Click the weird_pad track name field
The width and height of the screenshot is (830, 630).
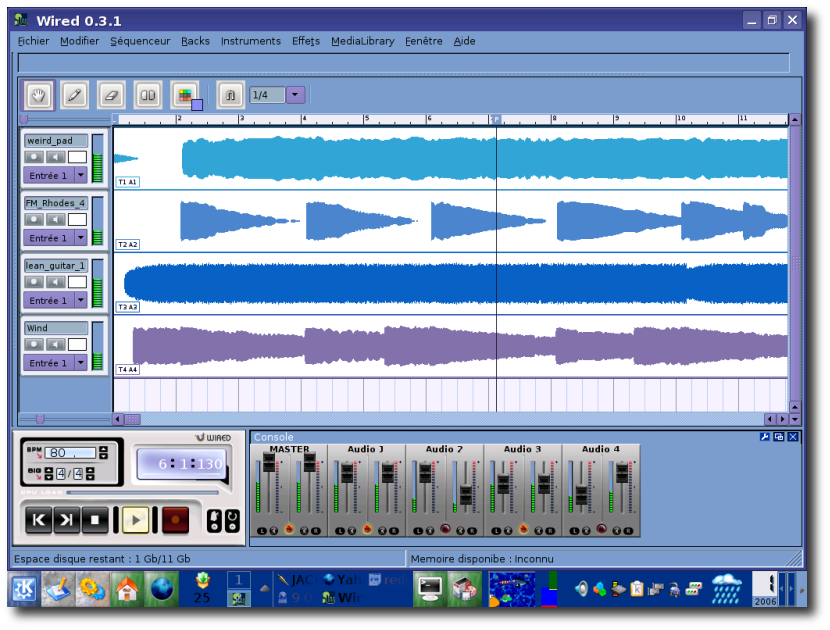click(x=56, y=141)
